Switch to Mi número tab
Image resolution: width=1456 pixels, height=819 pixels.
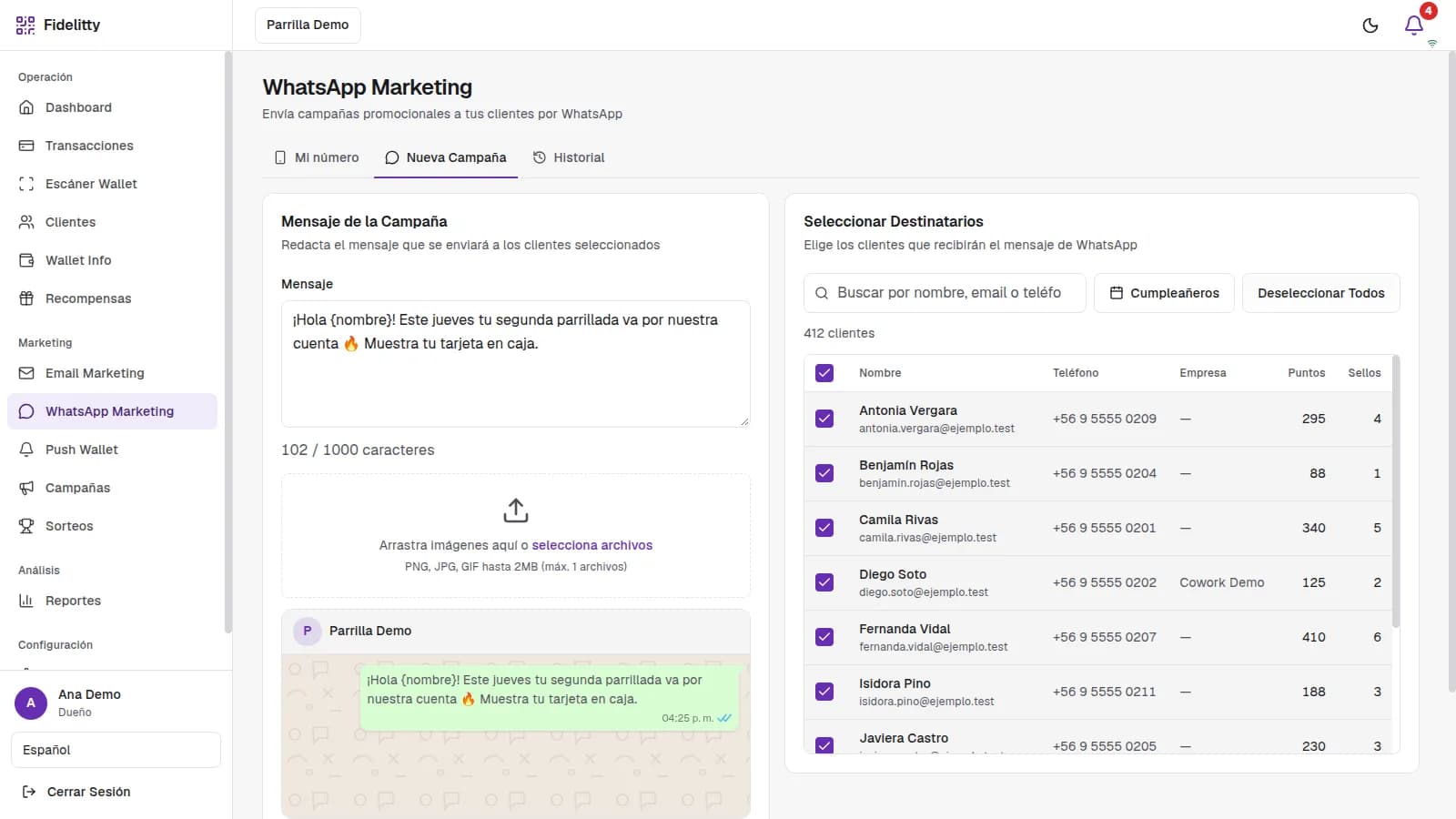coord(318,157)
